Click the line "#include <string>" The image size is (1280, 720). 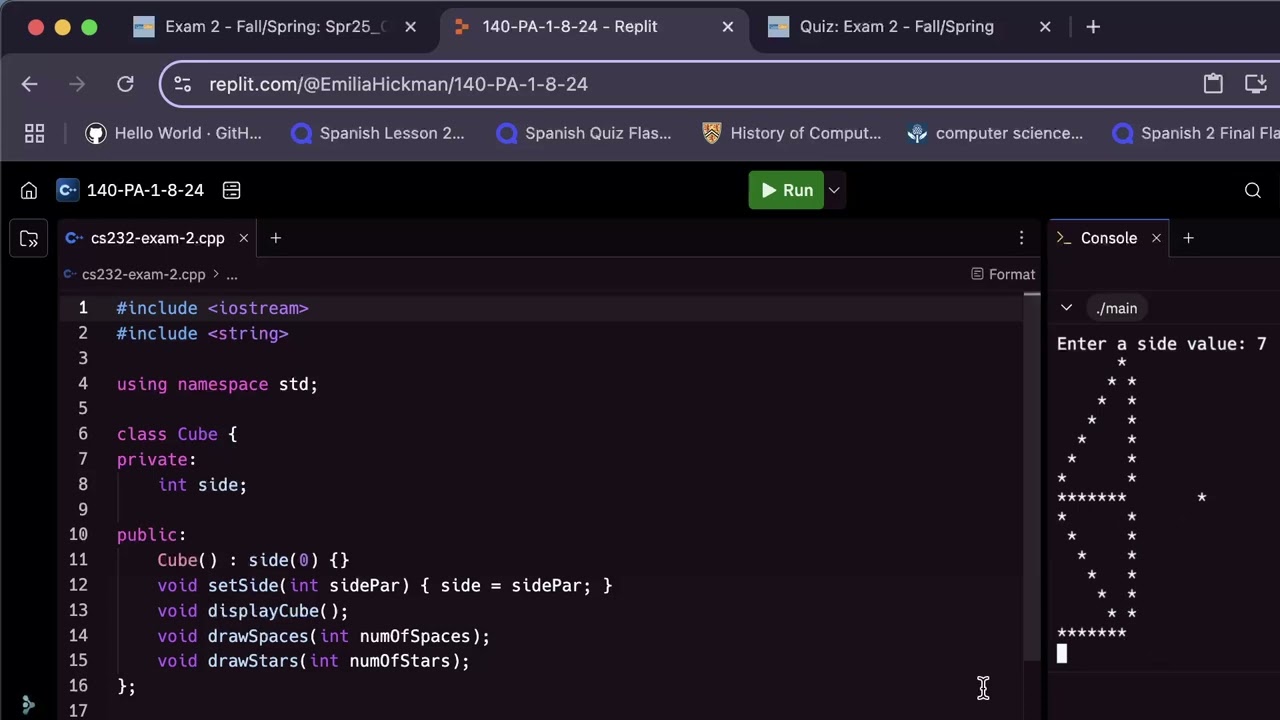pyautogui.click(x=203, y=333)
